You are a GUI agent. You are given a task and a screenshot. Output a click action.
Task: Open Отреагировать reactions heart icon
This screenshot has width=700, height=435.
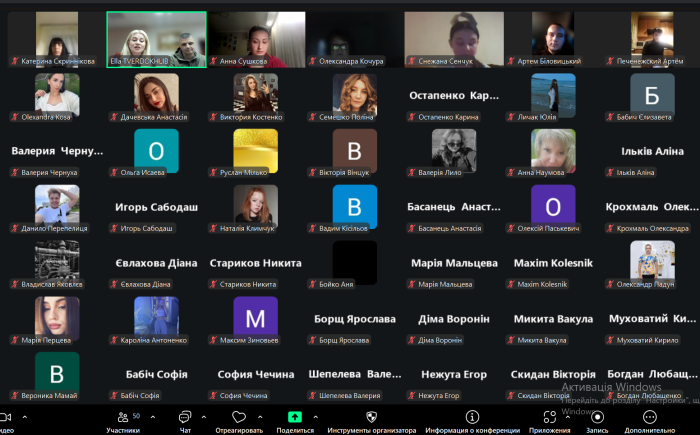[x=238, y=417]
